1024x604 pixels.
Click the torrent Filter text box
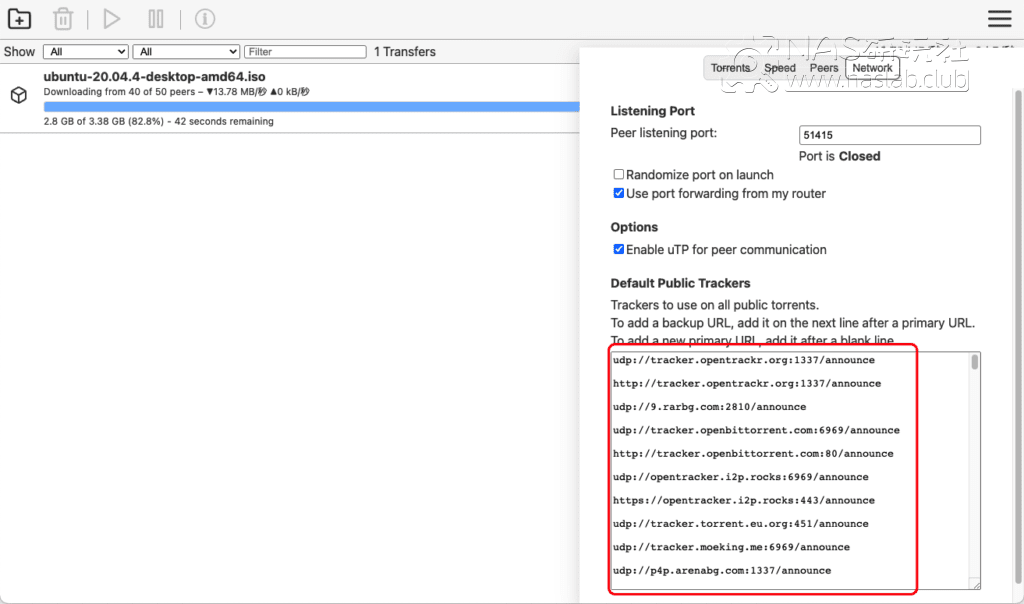coord(305,52)
